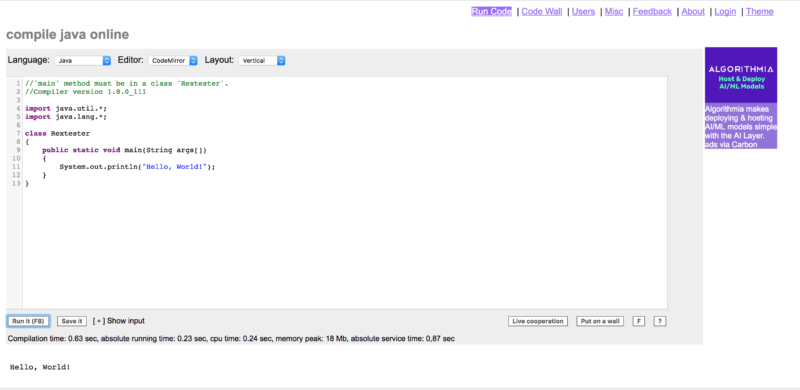Go to the Users page
The image size is (800, 390).
pos(583,12)
